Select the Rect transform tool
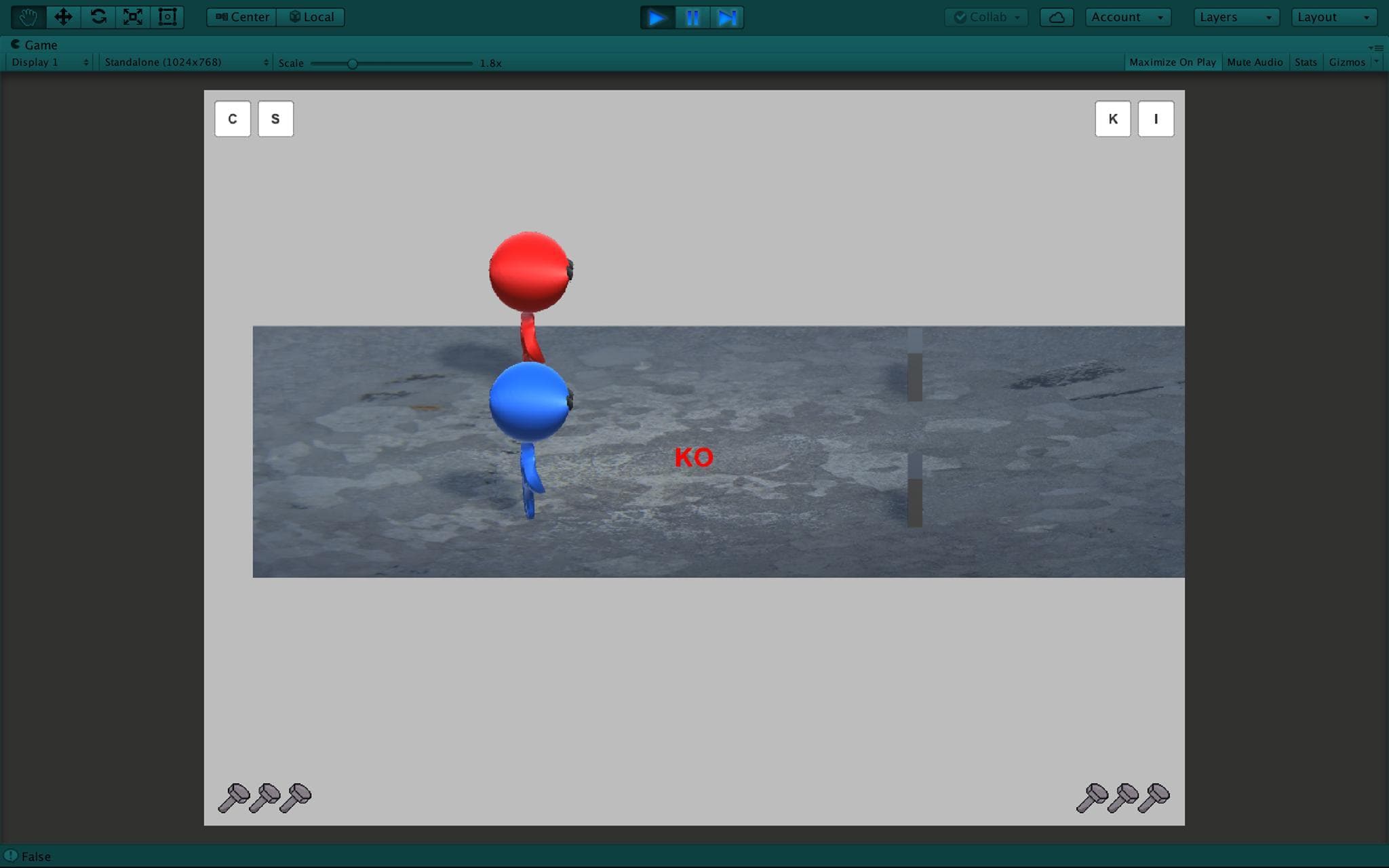 point(168,17)
